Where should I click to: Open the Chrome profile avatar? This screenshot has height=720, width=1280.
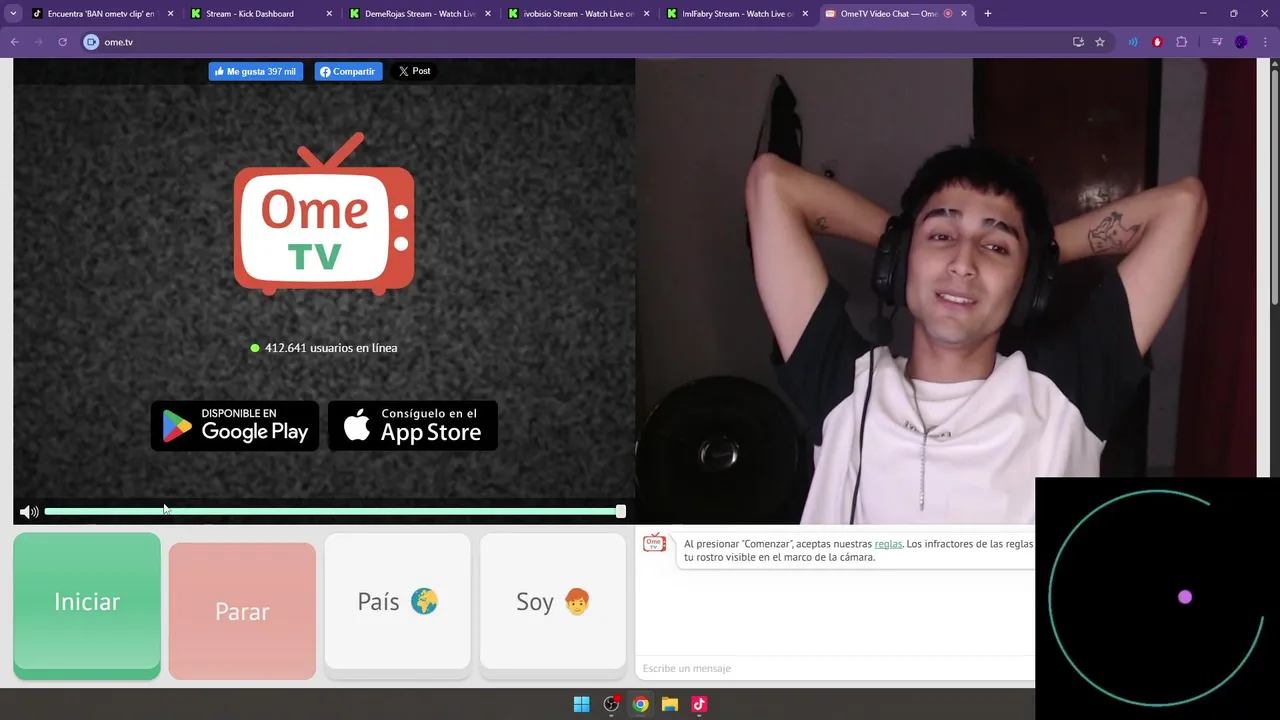point(1241,42)
